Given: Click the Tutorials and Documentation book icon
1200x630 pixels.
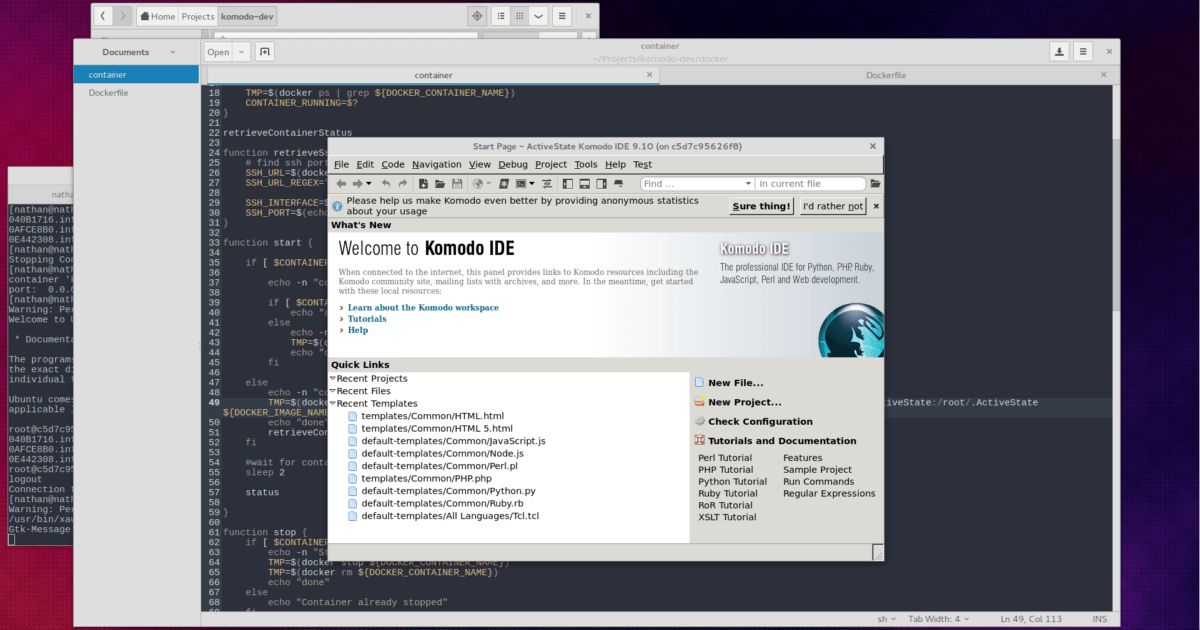Looking at the screenshot, I should (700, 440).
